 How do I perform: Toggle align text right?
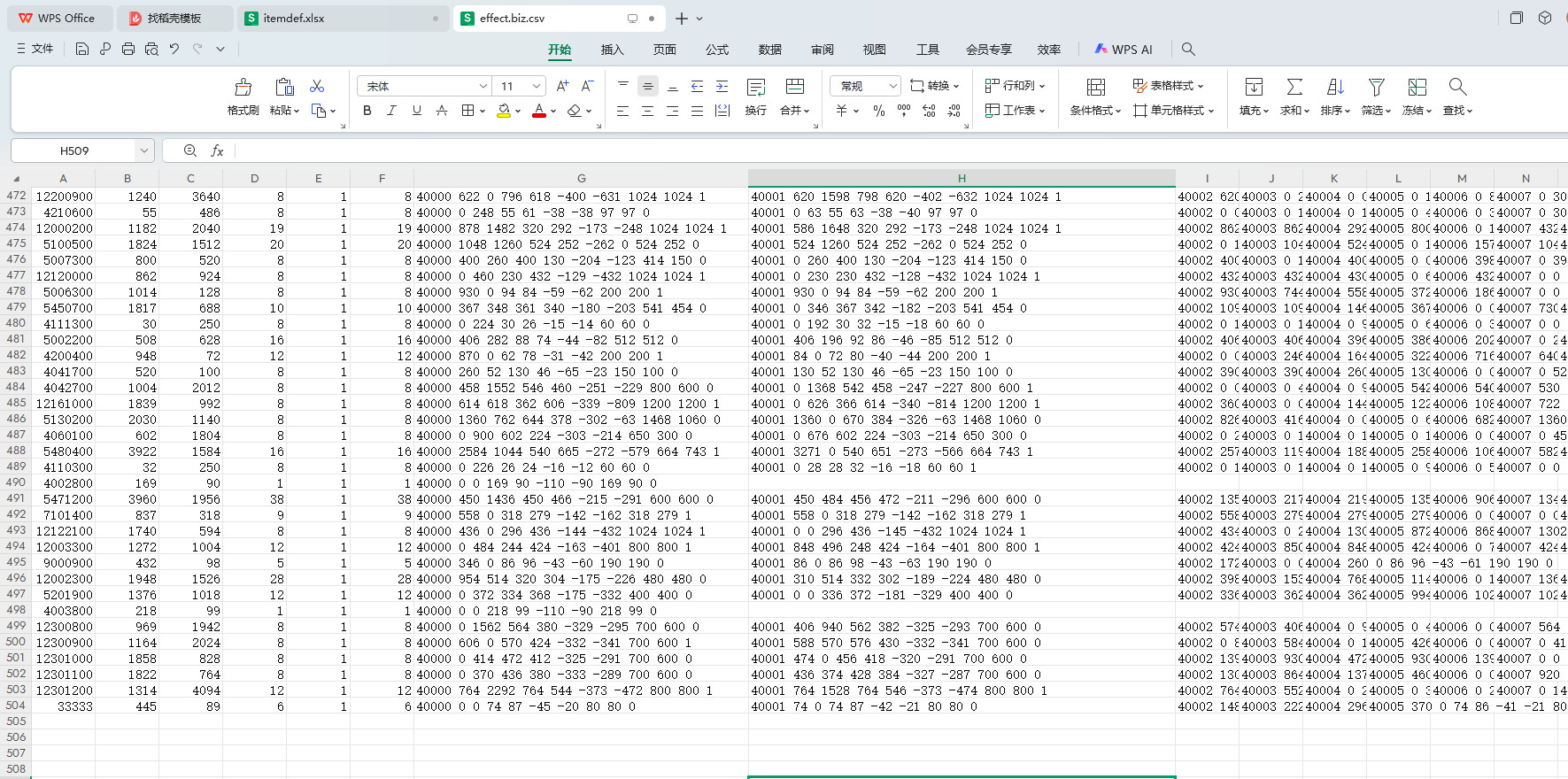click(x=673, y=111)
